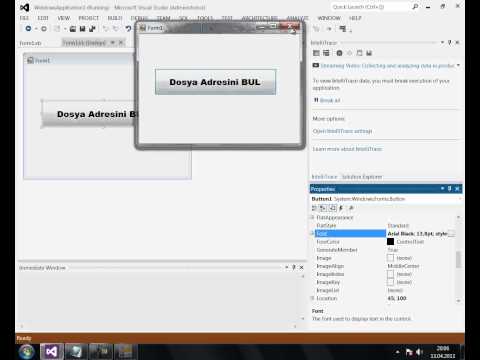Click the Save All toolbar icon
This screenshot has width=480, height=360.
92,29
